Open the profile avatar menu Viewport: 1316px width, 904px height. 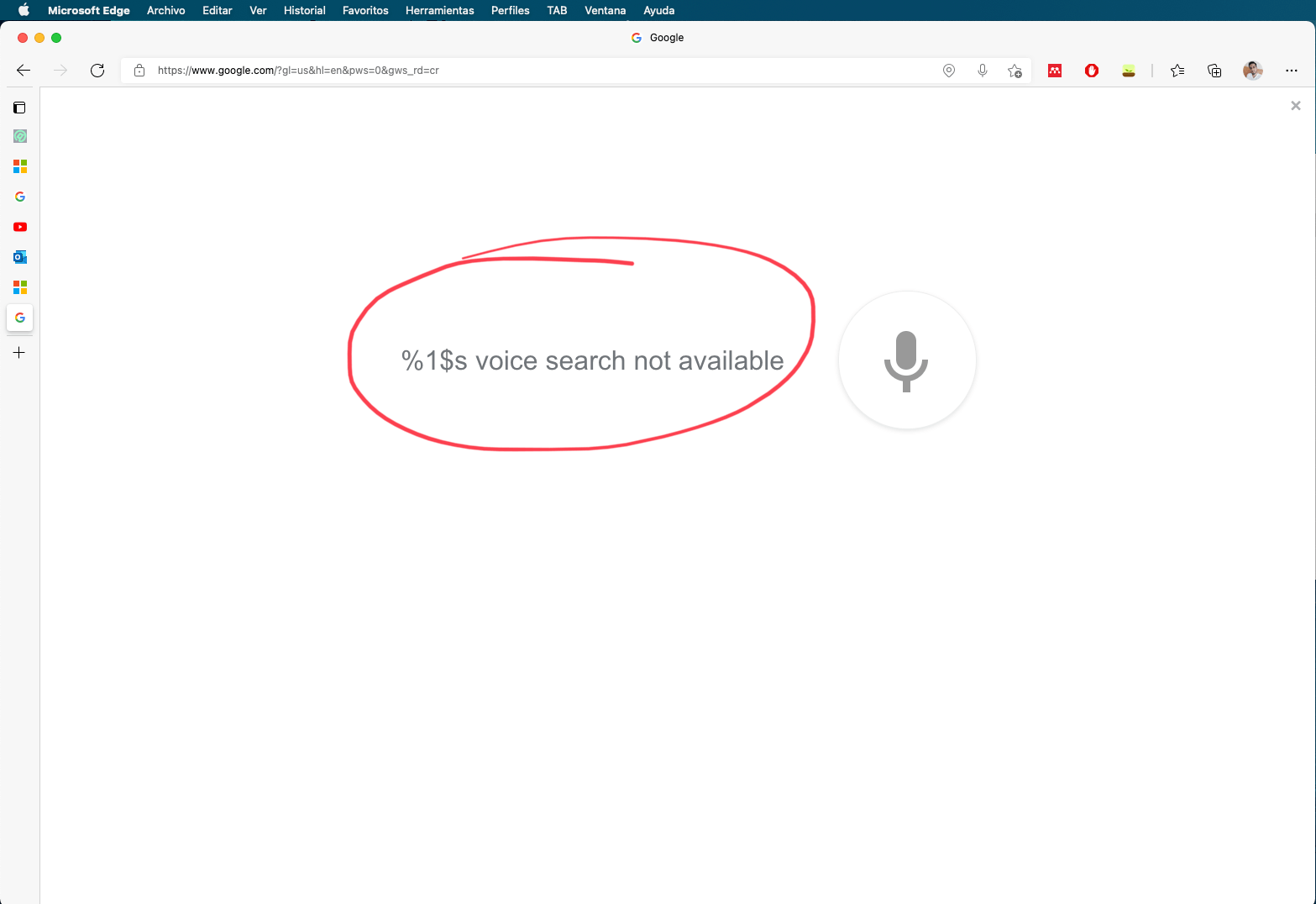pyautogui.click(x=1253, y=71)
